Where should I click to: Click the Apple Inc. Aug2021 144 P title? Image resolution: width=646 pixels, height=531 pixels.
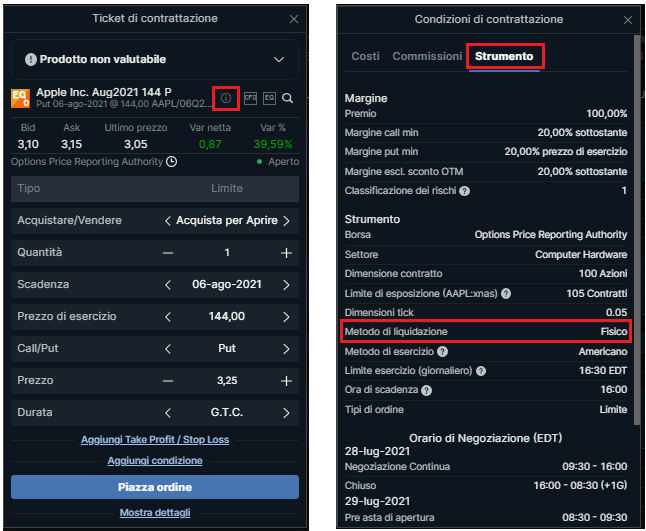coord(104,92)
